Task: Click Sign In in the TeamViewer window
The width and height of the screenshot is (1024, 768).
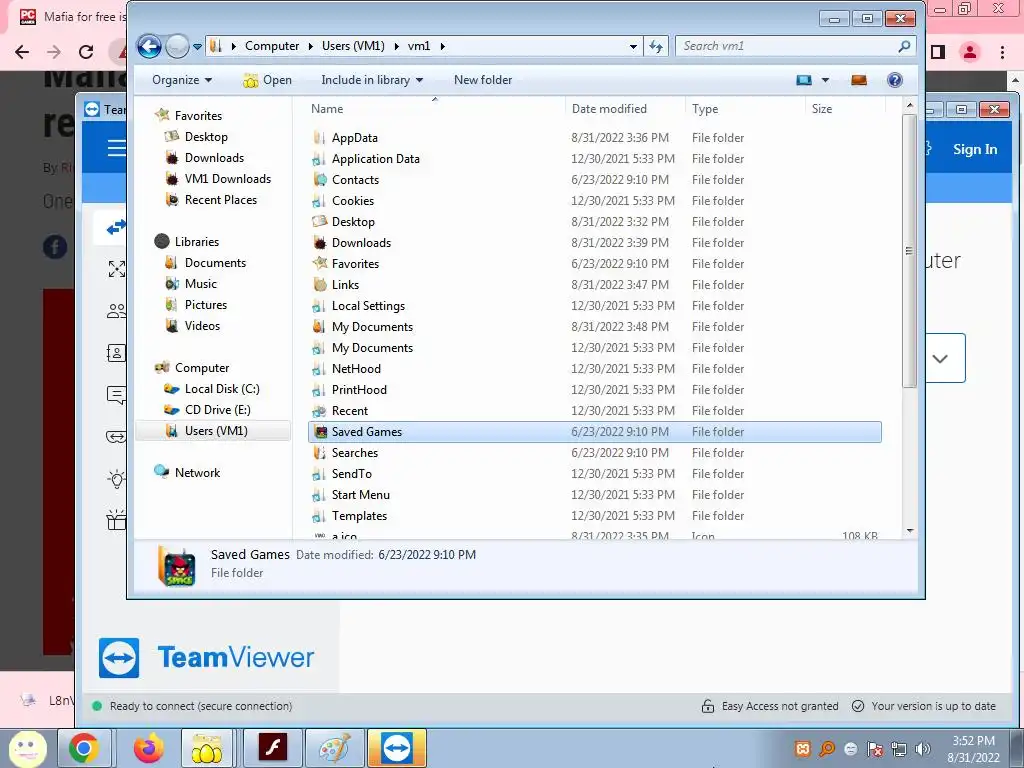Action: (974, 149)
